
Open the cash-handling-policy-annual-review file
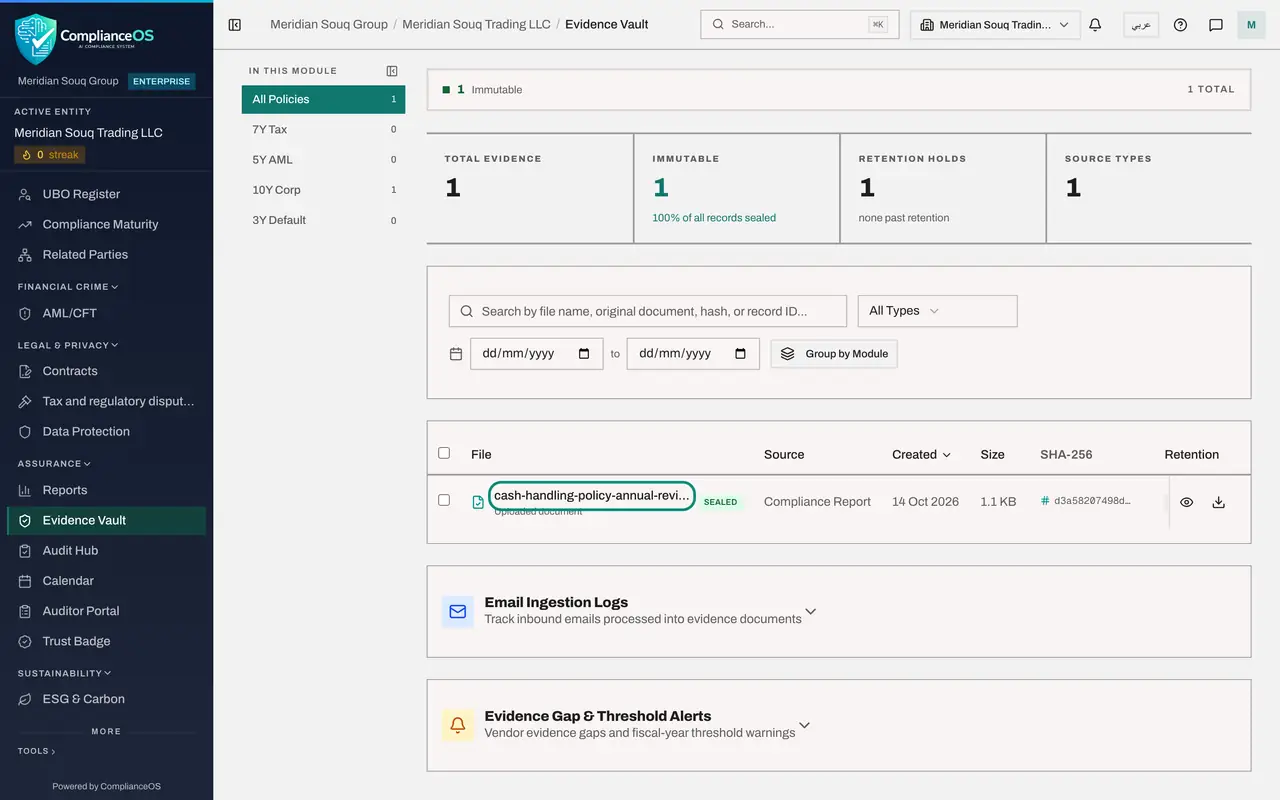click(x=592, y=496)
